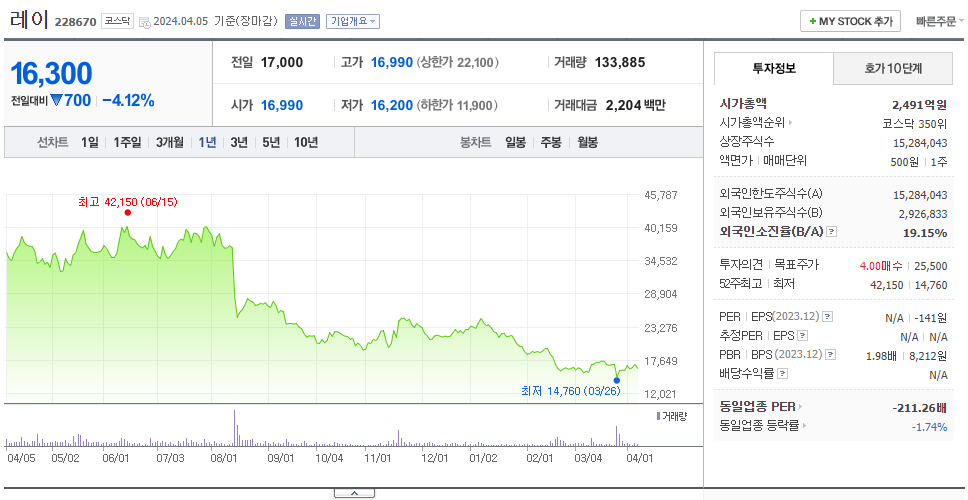Show the 일봉 candle chart

click(515, 143)
